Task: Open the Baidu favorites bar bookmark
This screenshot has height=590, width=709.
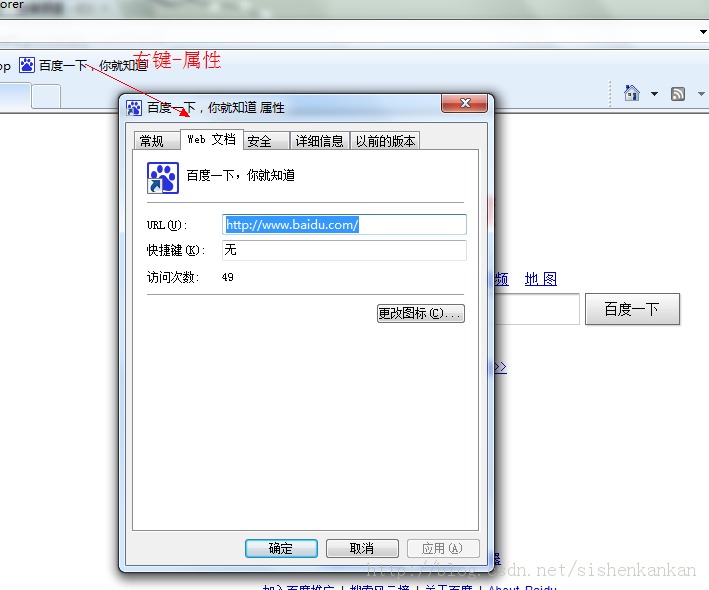Action: (83, 66)
